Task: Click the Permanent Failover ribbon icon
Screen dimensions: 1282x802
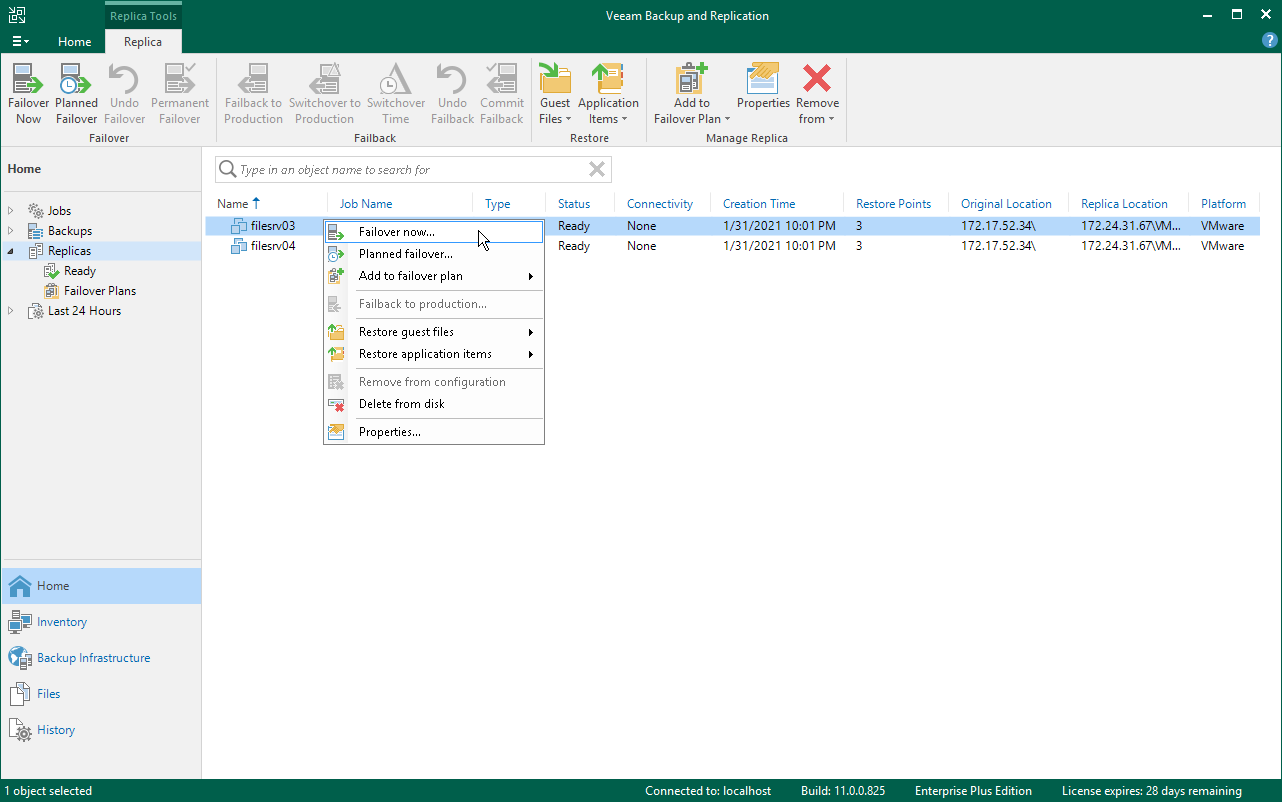Action: (180, 79)
